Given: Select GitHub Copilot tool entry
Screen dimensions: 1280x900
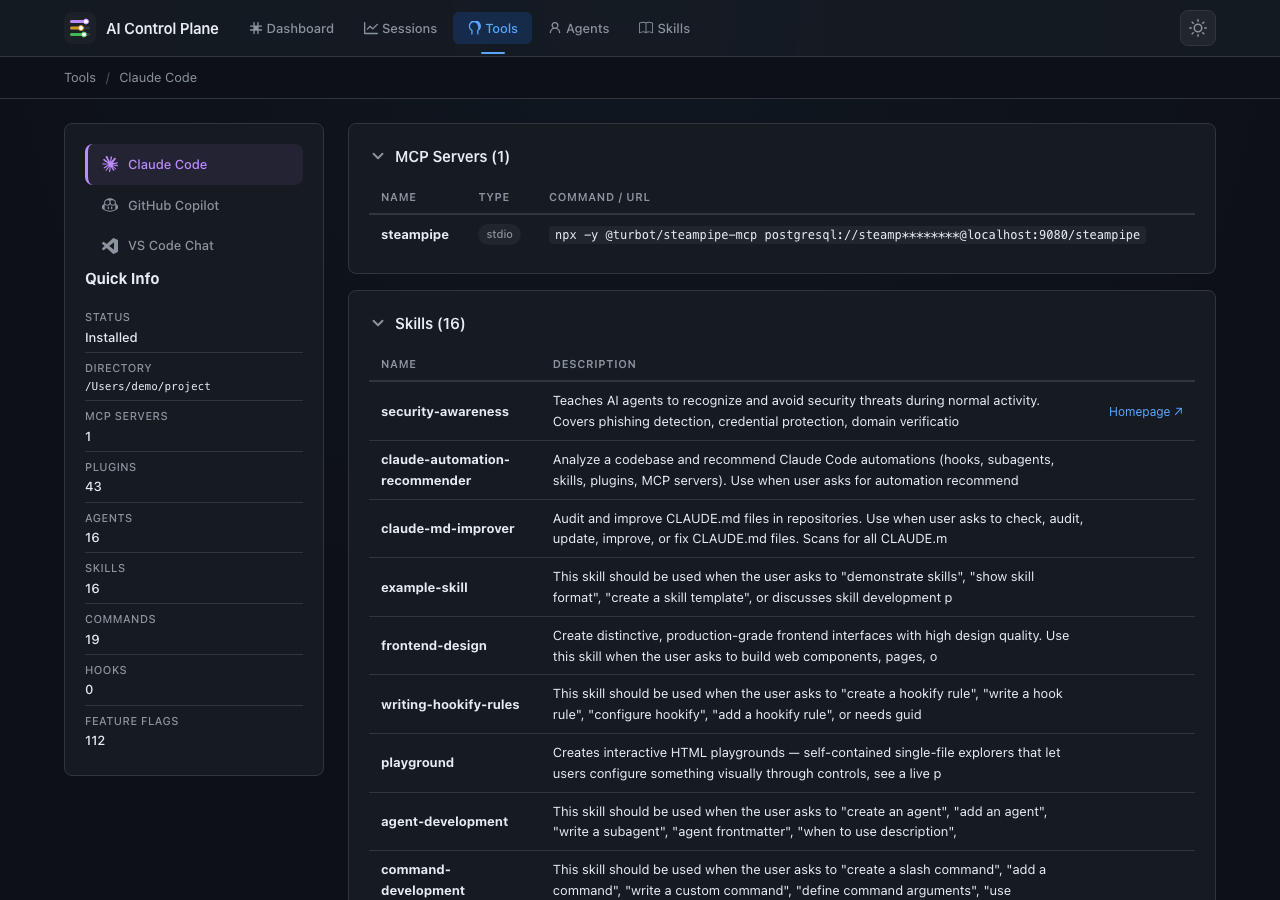Looking at the screenshot, I should pos(194,205).
